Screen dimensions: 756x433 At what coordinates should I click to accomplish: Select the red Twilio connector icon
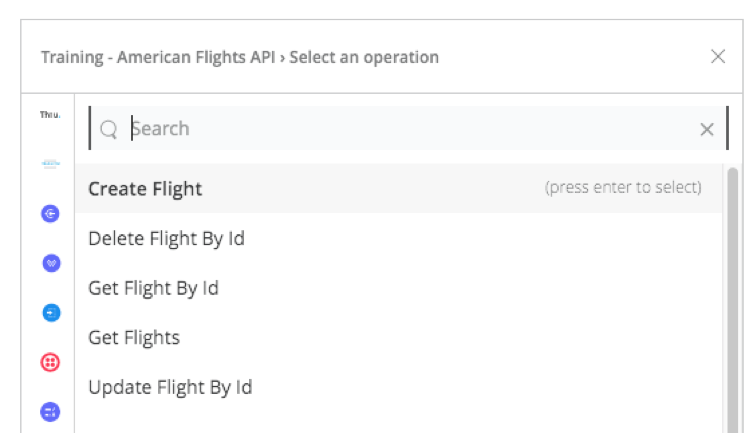50,362
